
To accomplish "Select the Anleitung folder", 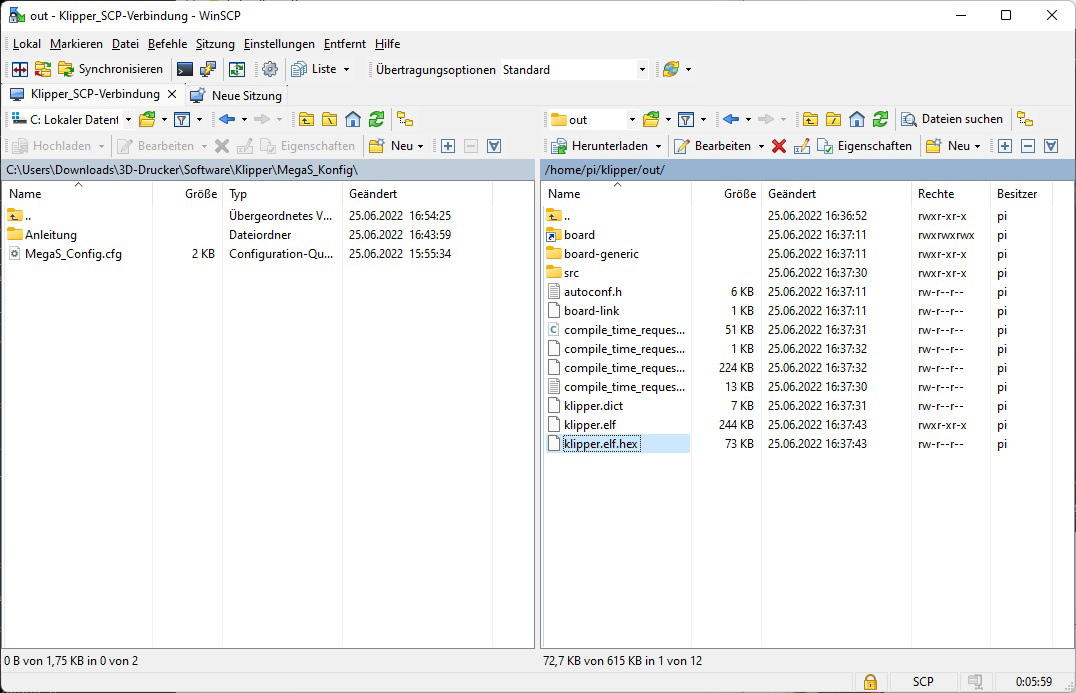I will point(51,235).
